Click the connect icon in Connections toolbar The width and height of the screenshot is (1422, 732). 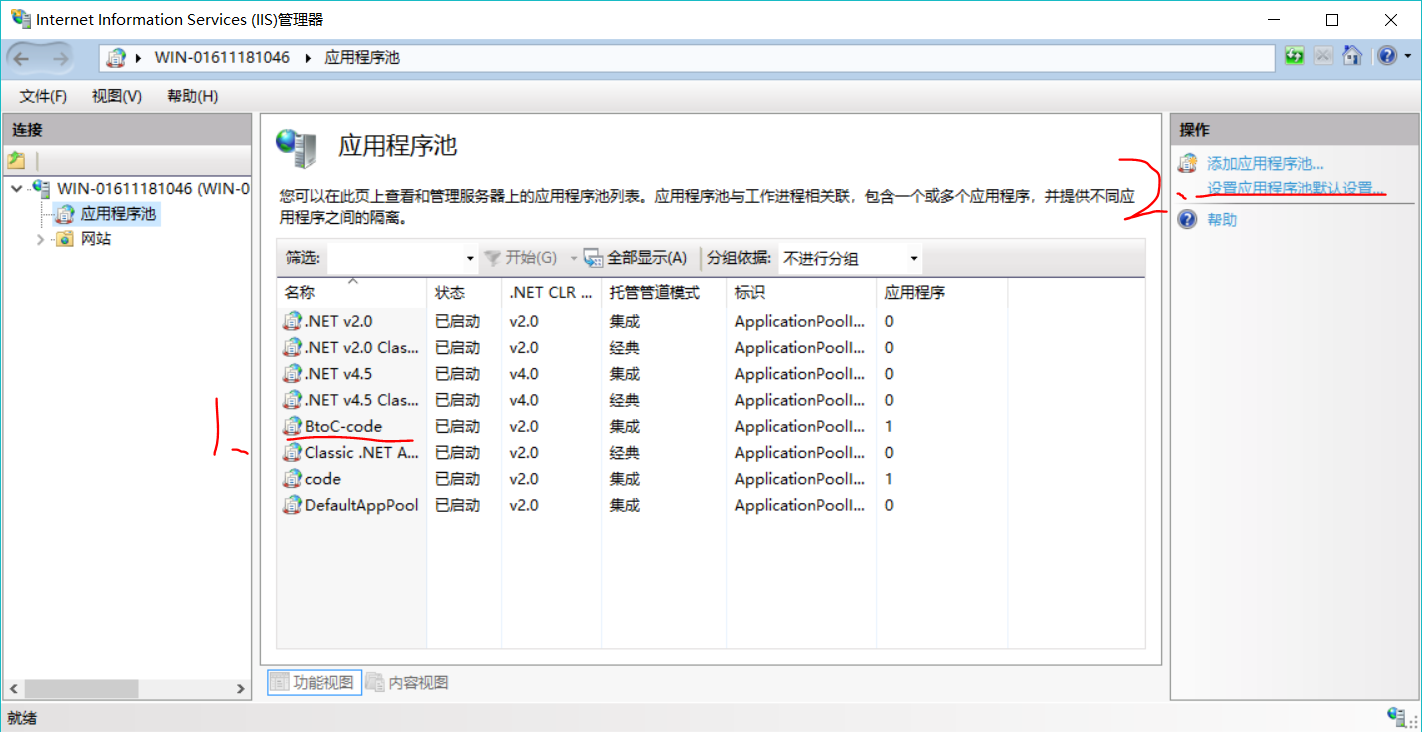(x=16, y=160)
